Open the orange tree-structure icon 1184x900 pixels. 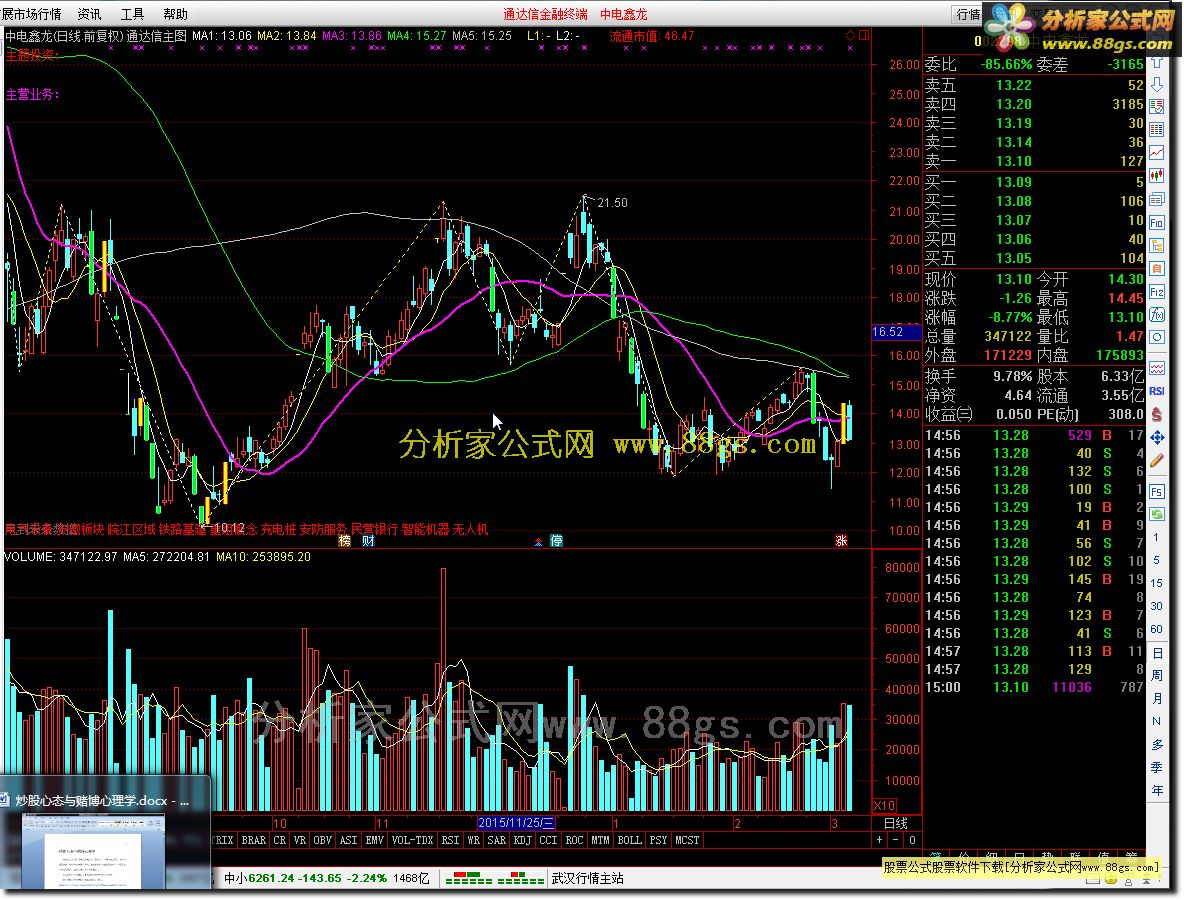coord(1157,245)
